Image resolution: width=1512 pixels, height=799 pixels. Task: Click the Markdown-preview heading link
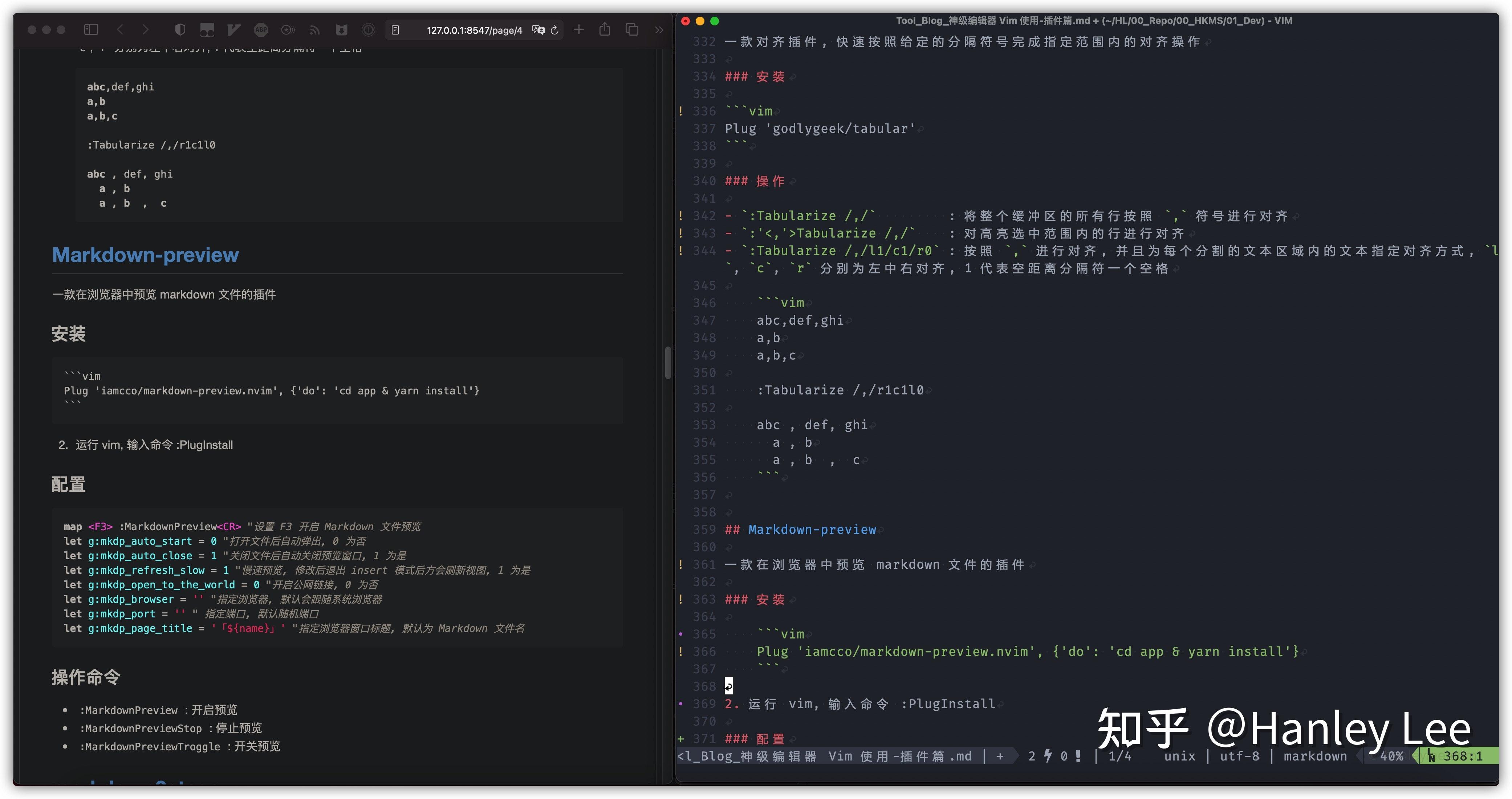145,255
